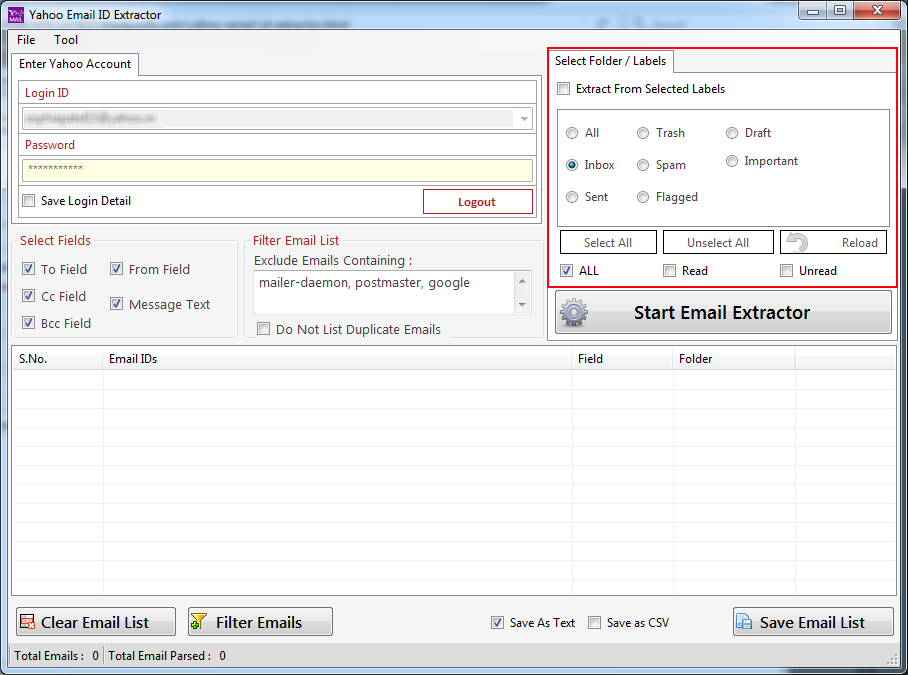Click the Folder column header
The image size is (908, 675).
coord(734,359)
